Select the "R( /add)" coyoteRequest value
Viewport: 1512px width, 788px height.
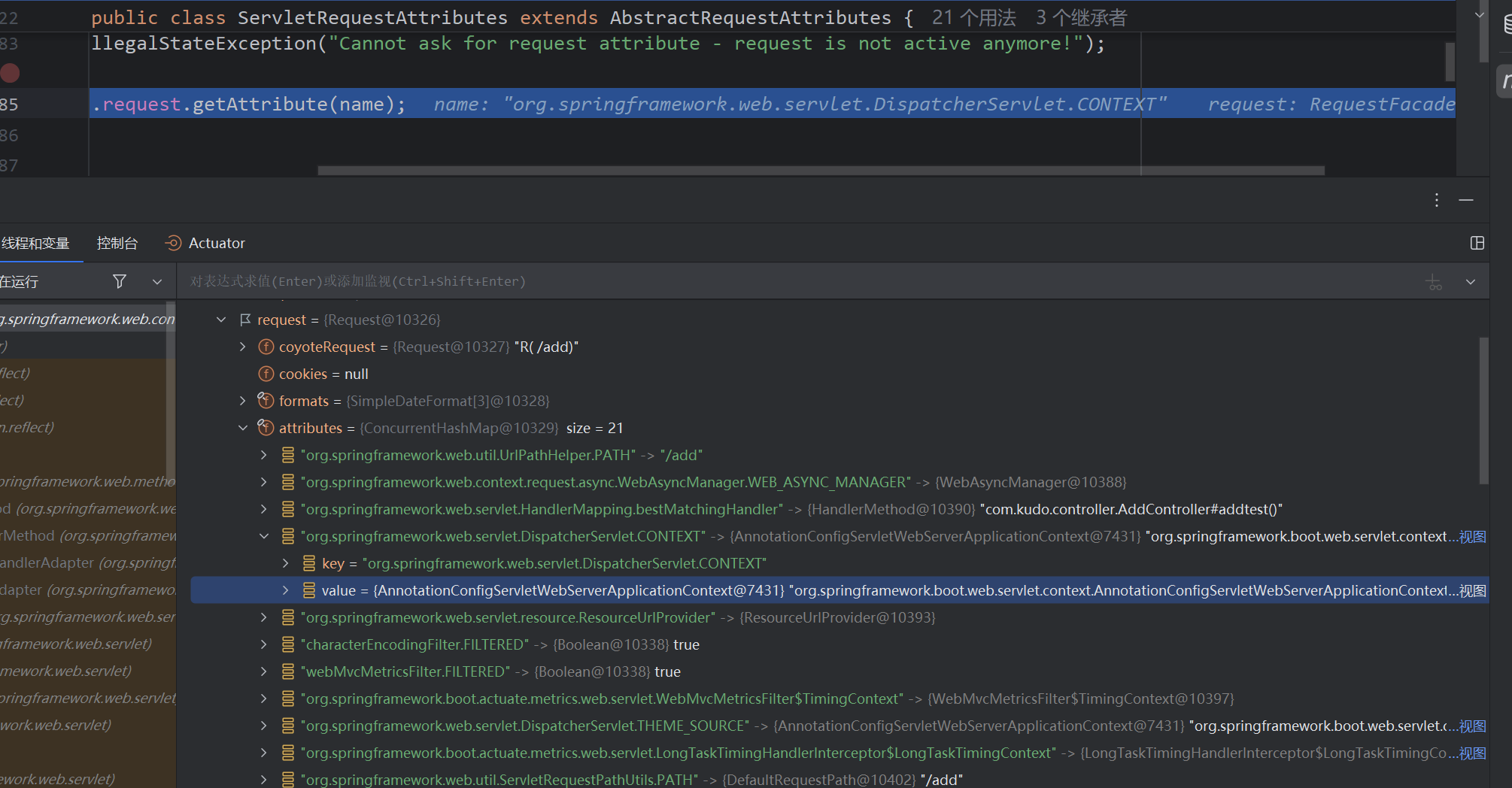pyautogui.click(x=546, y=347)
